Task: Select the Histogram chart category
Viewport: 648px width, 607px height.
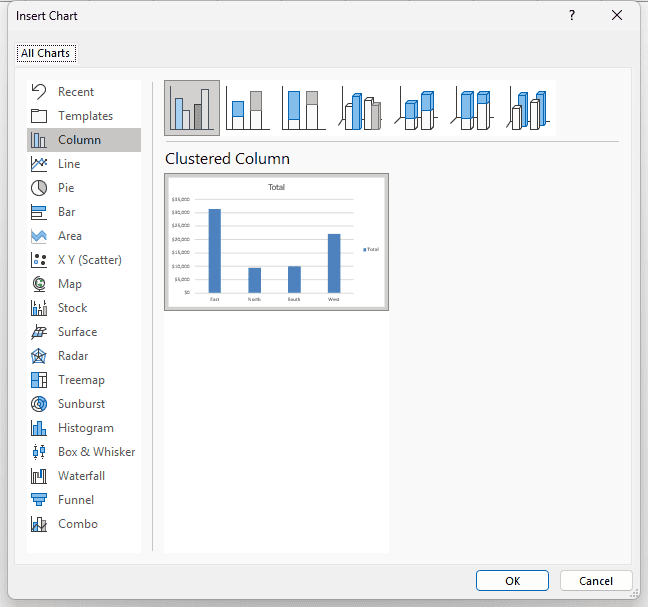Action: point(84,428)
